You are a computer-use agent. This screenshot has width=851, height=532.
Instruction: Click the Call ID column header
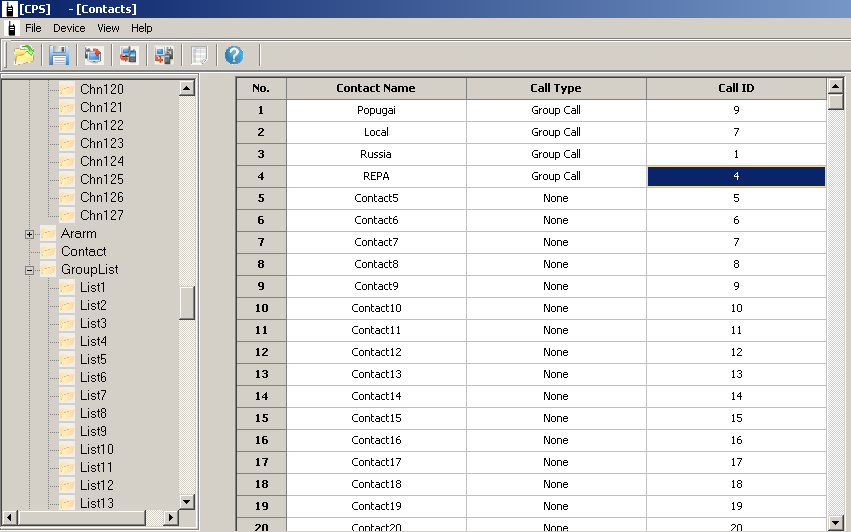(736, 88)
